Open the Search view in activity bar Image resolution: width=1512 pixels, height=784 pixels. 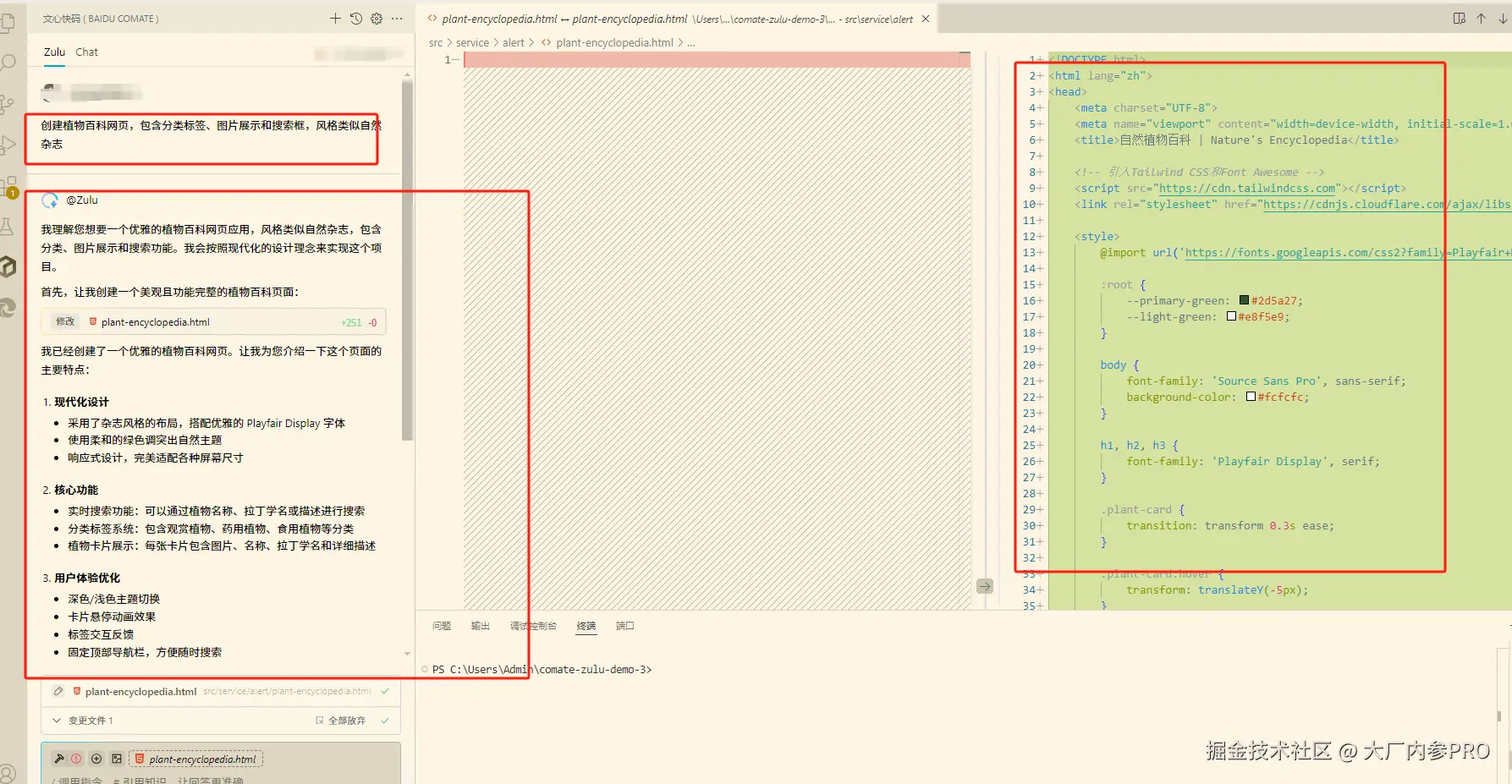click(8, 63)
